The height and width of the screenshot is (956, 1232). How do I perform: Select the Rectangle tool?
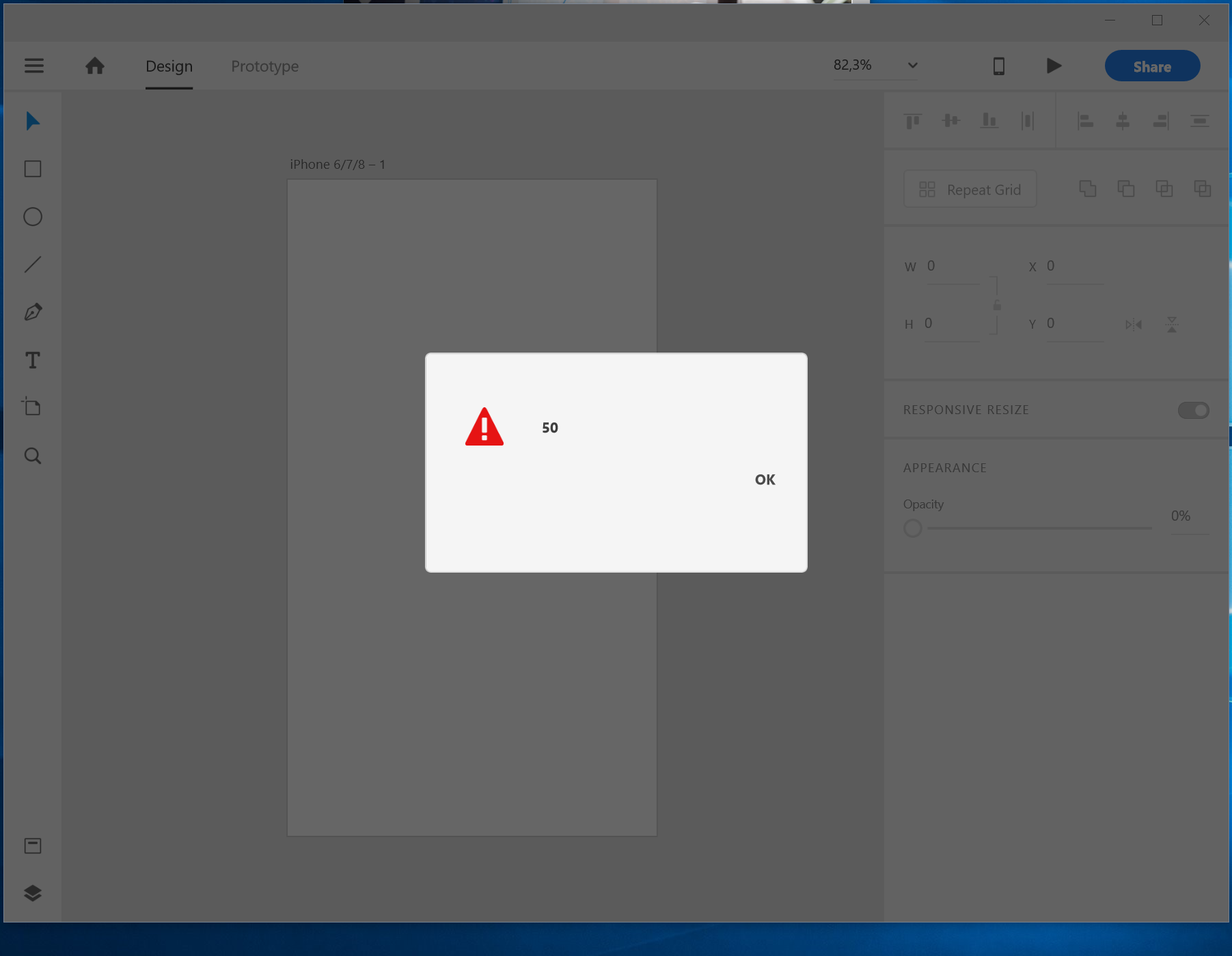(32, 168)
